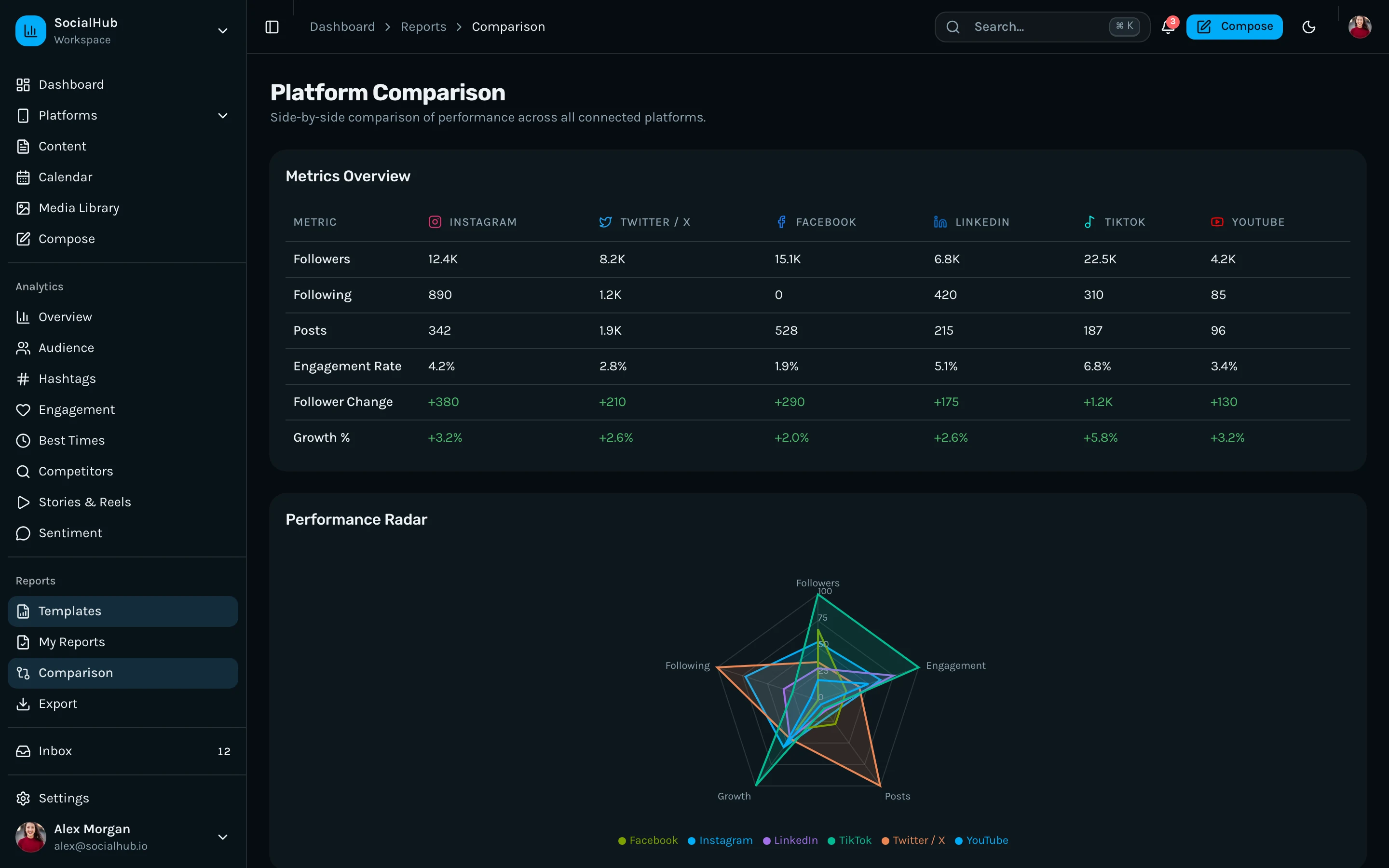The image size is (1389, 868).
Task: Toggle Twitter / X series in legend
Action: tap(913, 841)
